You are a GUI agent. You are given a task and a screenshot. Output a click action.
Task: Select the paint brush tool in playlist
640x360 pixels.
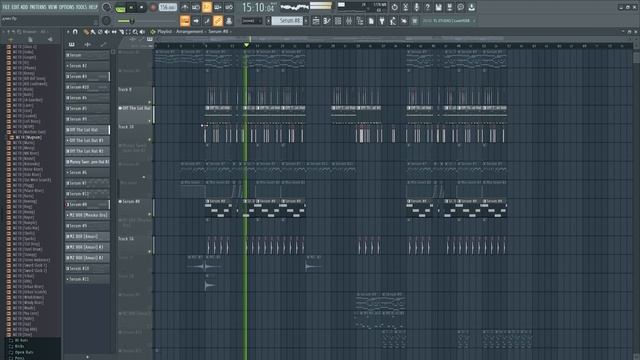pyautogui.click(x=93, y=32)
